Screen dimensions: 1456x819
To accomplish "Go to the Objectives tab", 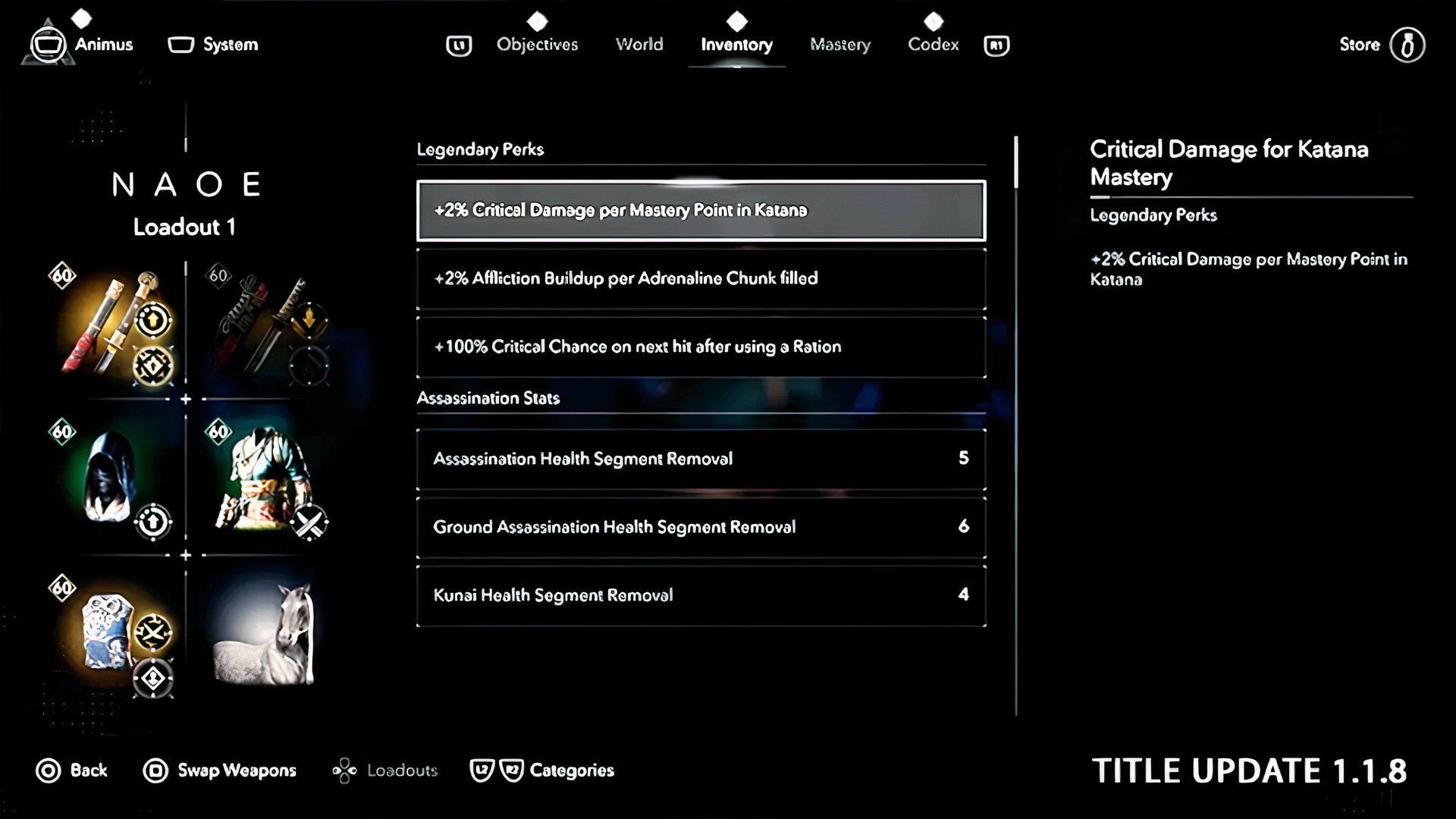I will 537,45.
